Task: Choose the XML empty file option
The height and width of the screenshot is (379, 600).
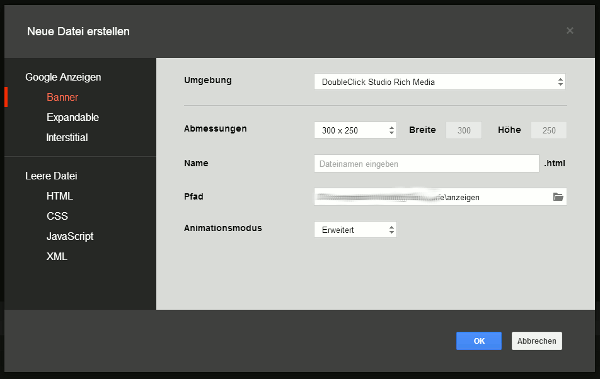Action: click(57, 256)
